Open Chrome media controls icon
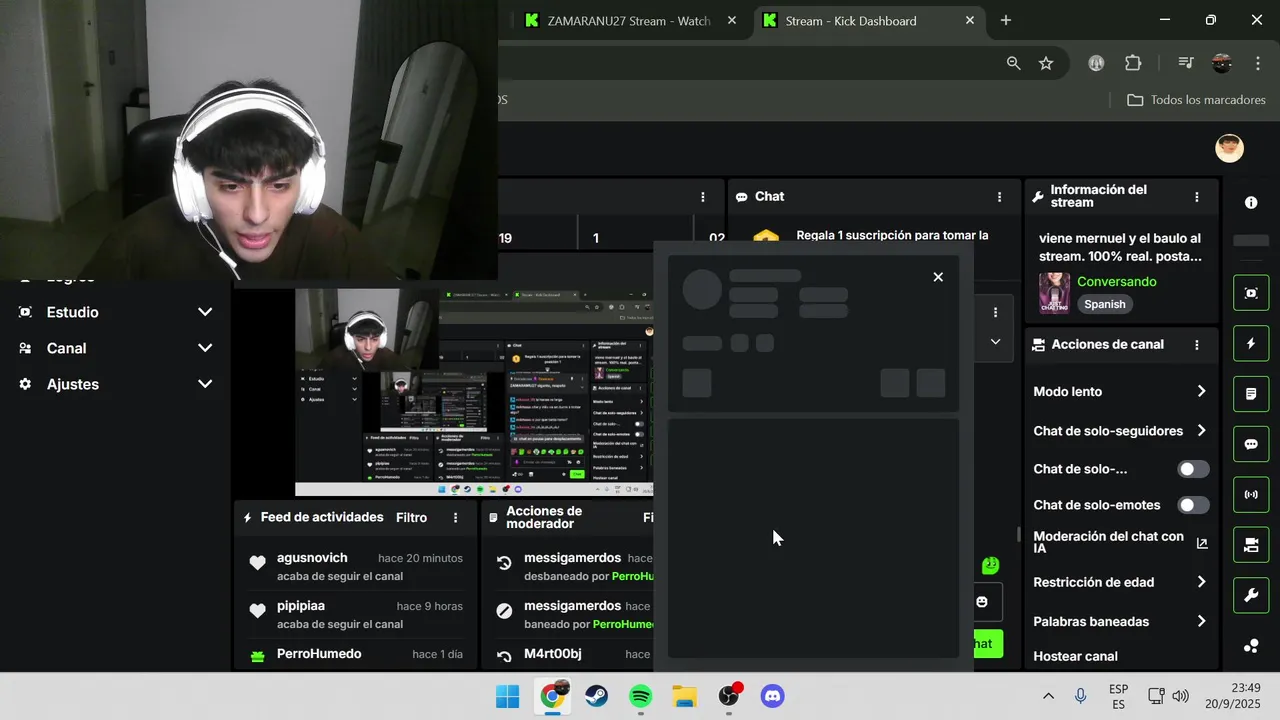The width and height of the screenshot is (1280, 720). pyautogui.click(x=1186, y=63)
